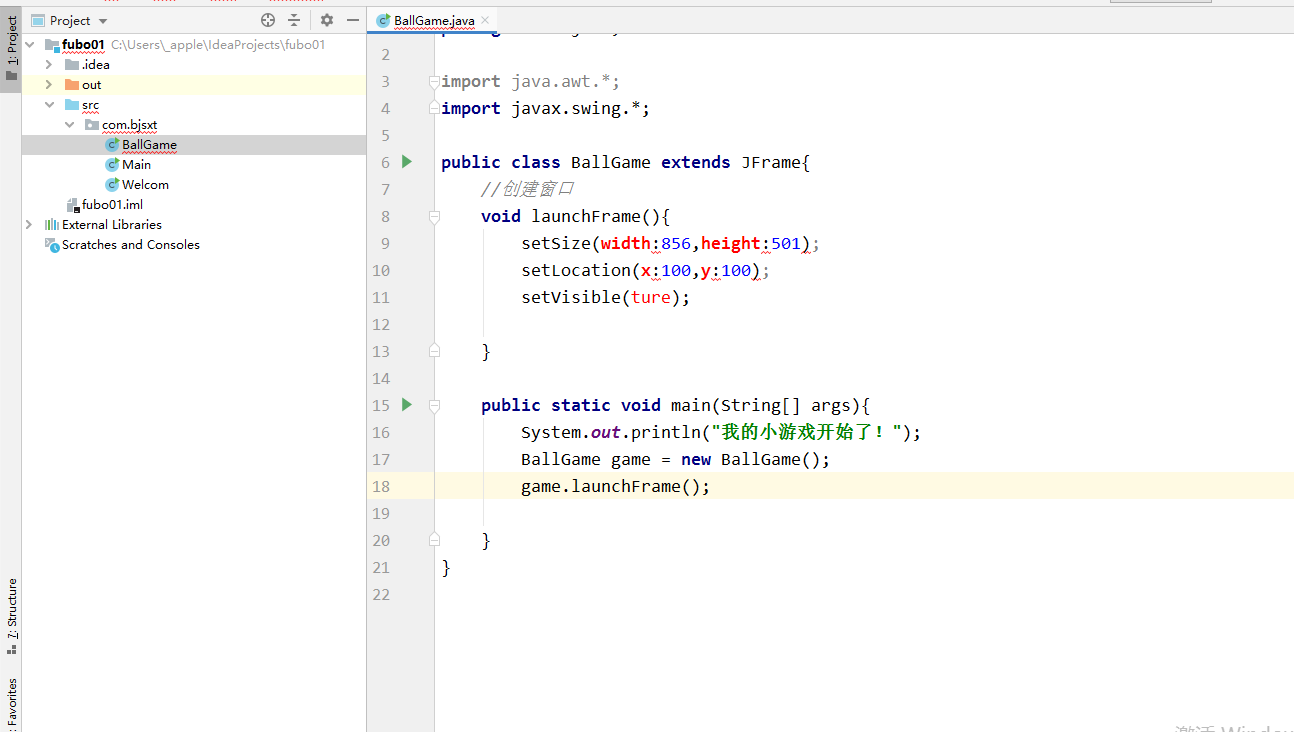
Task: Click fold end marker at line 13
Action: point(434,351)
